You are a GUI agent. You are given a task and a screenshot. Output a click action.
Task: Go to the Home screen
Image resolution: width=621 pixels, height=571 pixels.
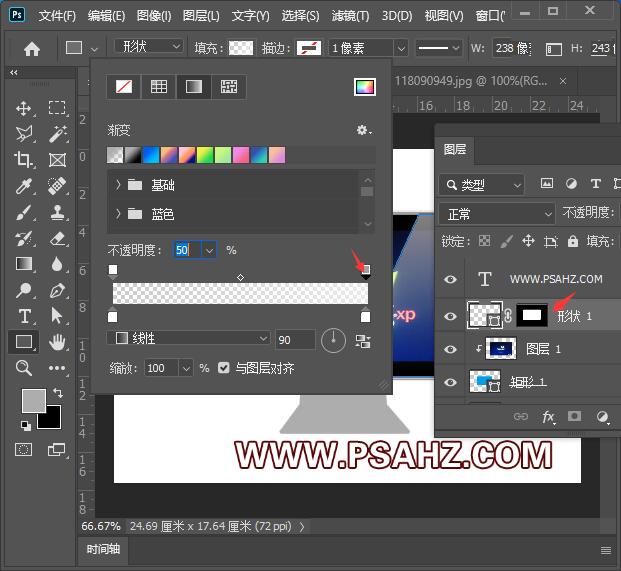coord(32,49)
